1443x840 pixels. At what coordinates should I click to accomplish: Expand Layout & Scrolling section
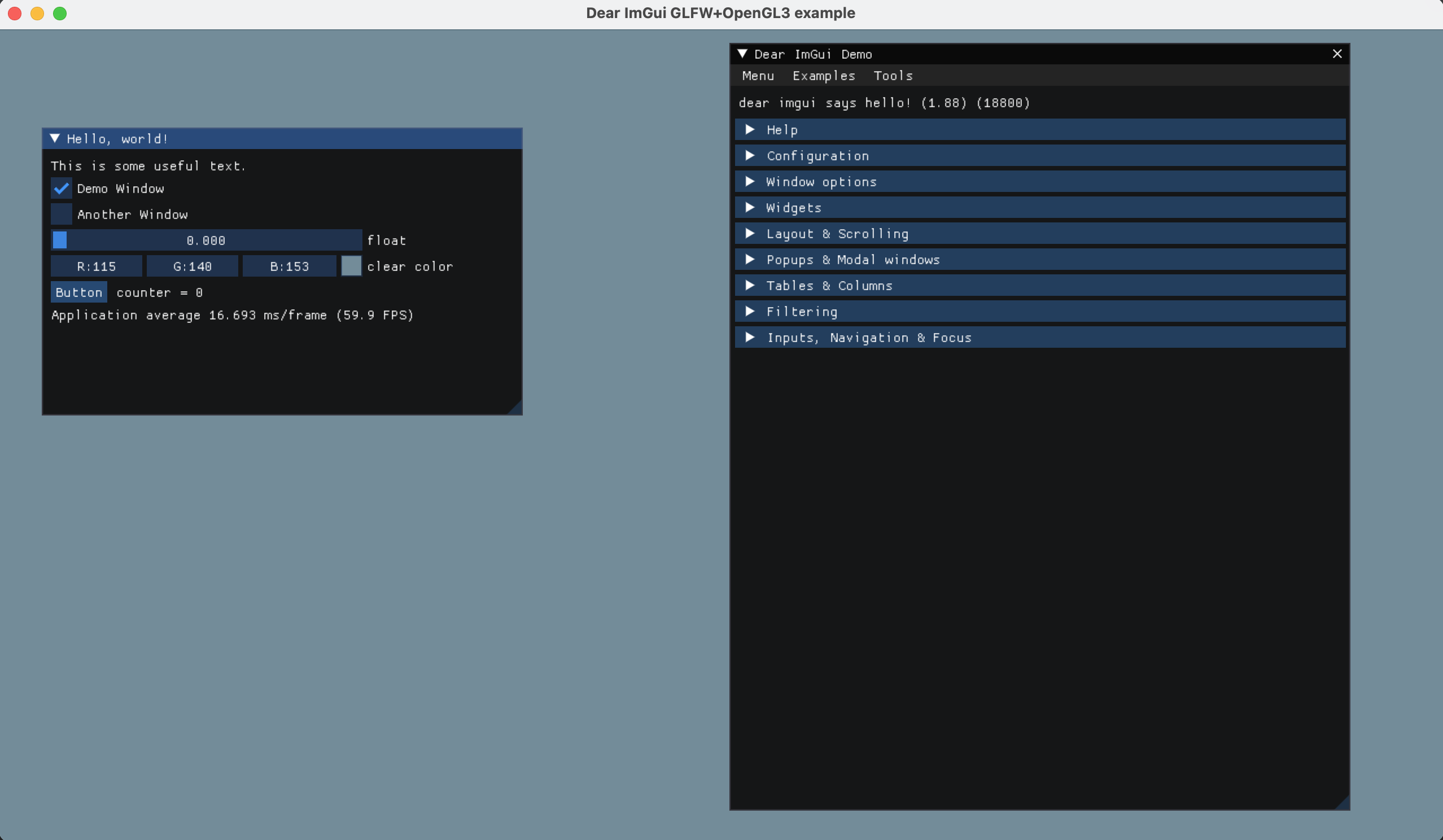[x=1040, y=234]
